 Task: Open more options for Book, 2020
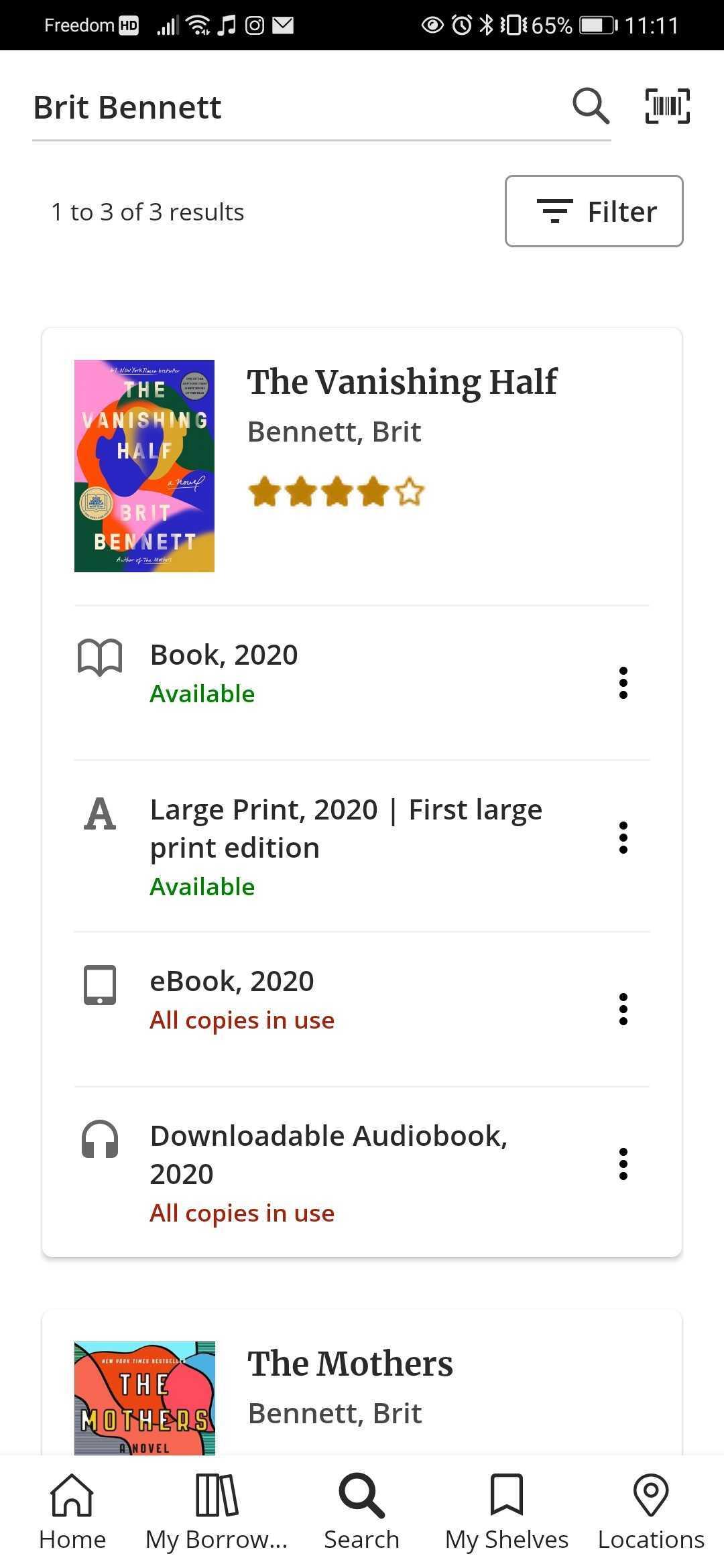623,683
